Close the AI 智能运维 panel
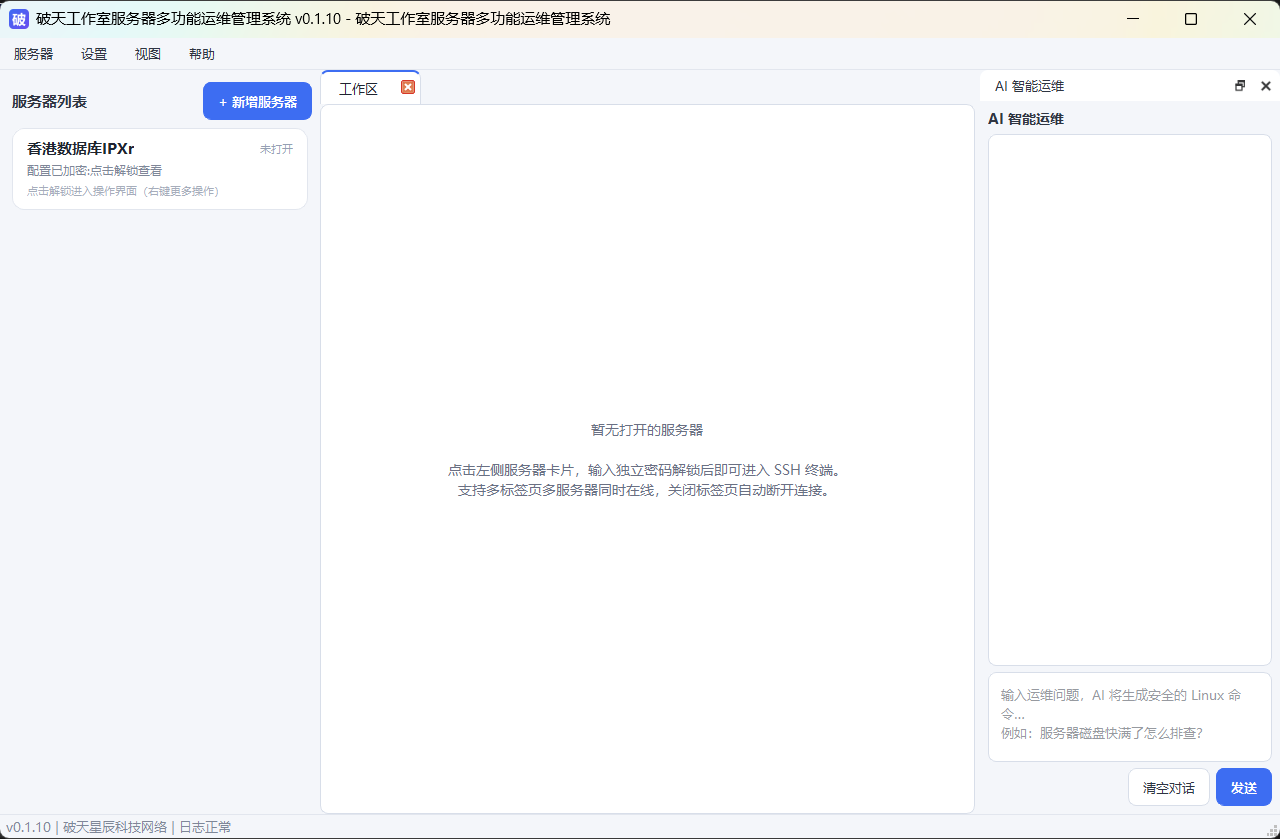The width and height of the screenshot is (1280, 839). click(1266, 86)
